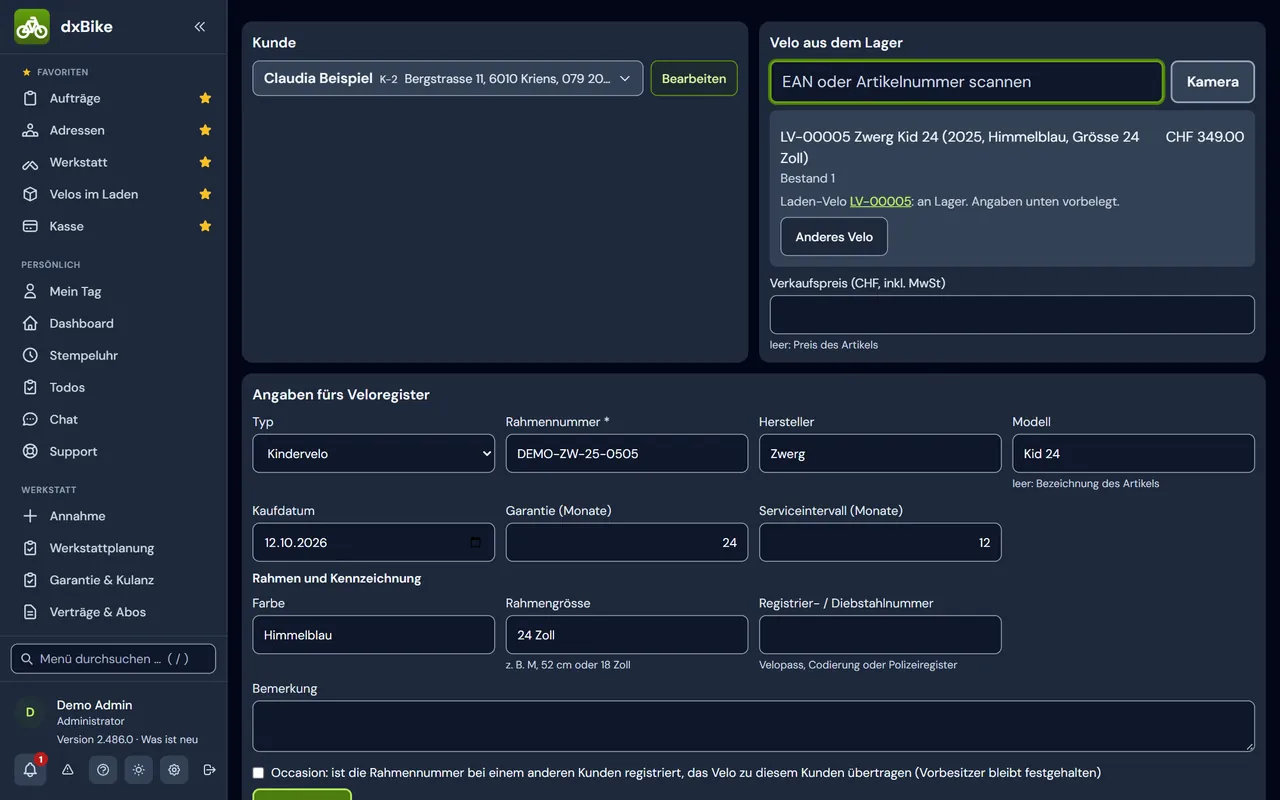Enable the Occasion transfer checkbox
The width and height of the screenshot is (1280, 800).
(x=259, y=773)
